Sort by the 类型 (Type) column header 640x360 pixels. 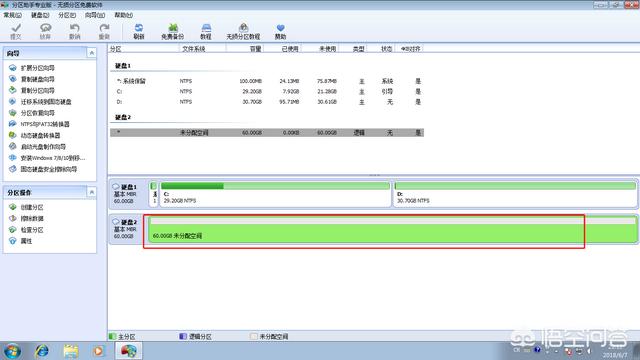(x=353, y=49)
